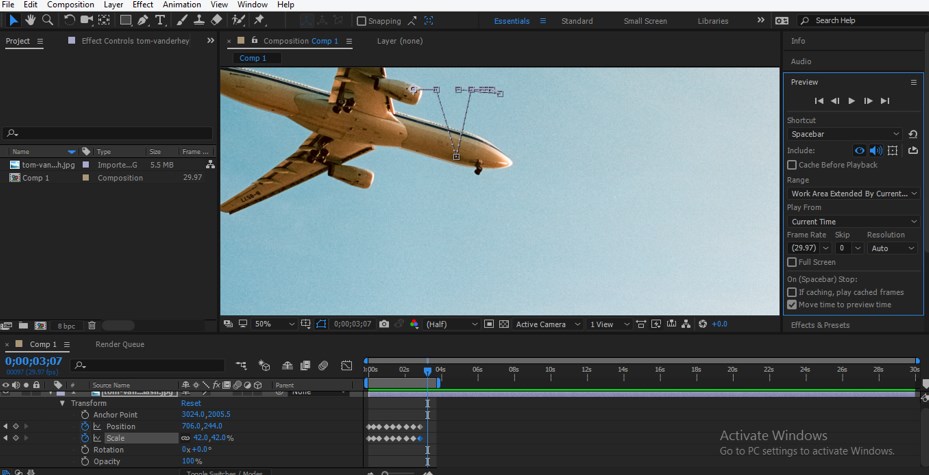Select the Puppet Pin tool
929x475 pixels.
[259, 20]
